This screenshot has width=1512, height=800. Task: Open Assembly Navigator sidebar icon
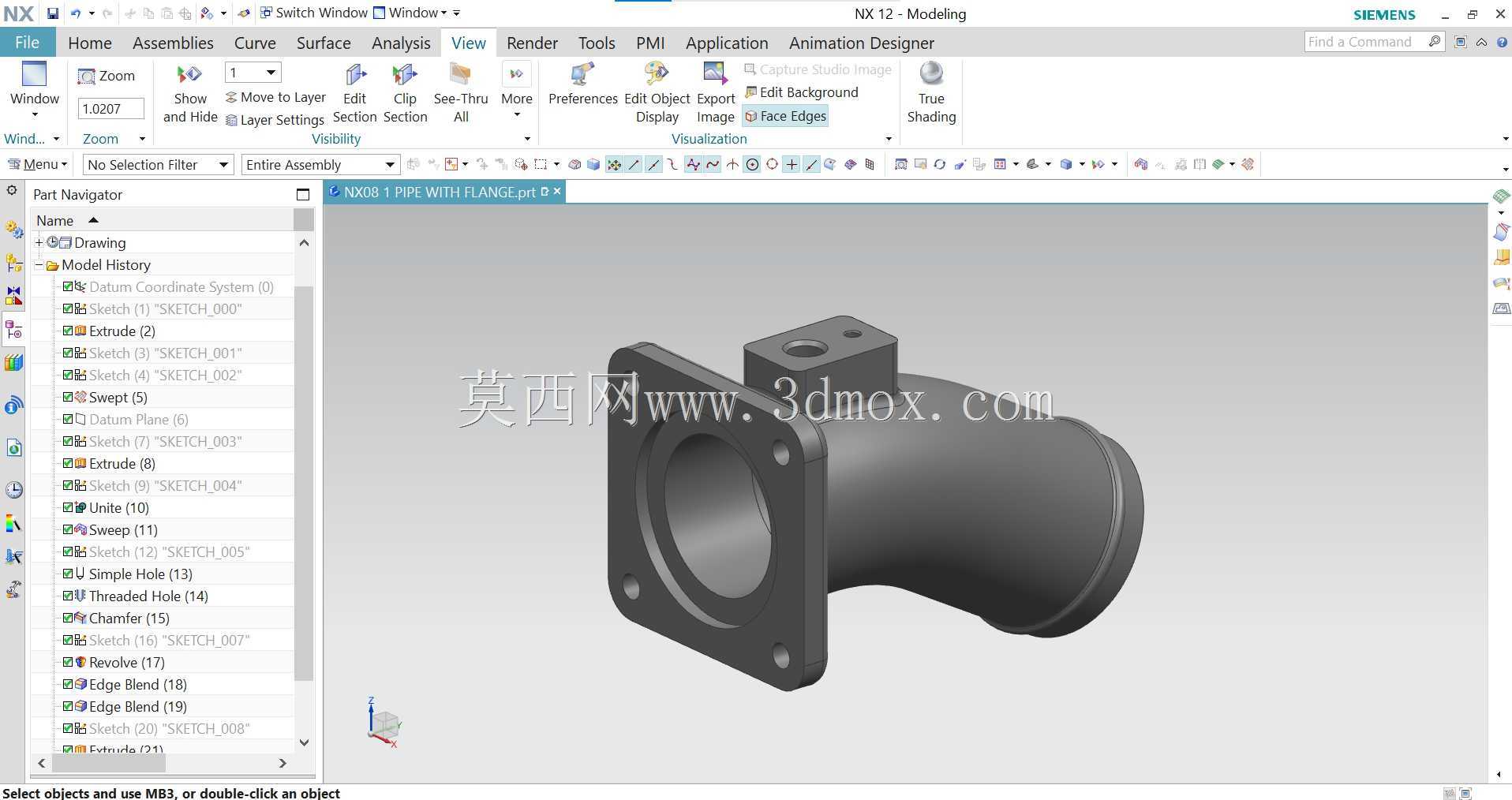(13, 263)
